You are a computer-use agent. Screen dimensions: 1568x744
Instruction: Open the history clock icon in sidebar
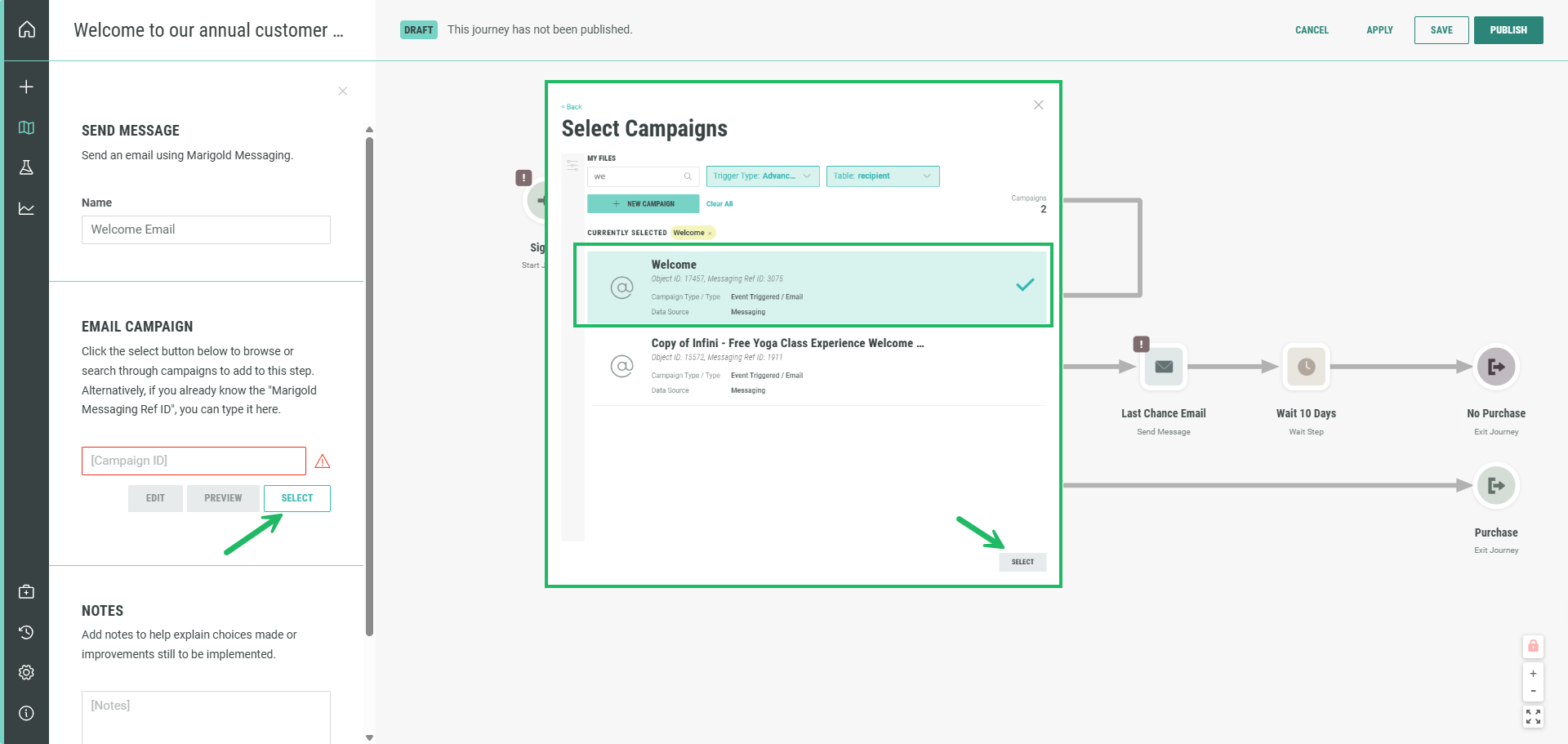26,632
